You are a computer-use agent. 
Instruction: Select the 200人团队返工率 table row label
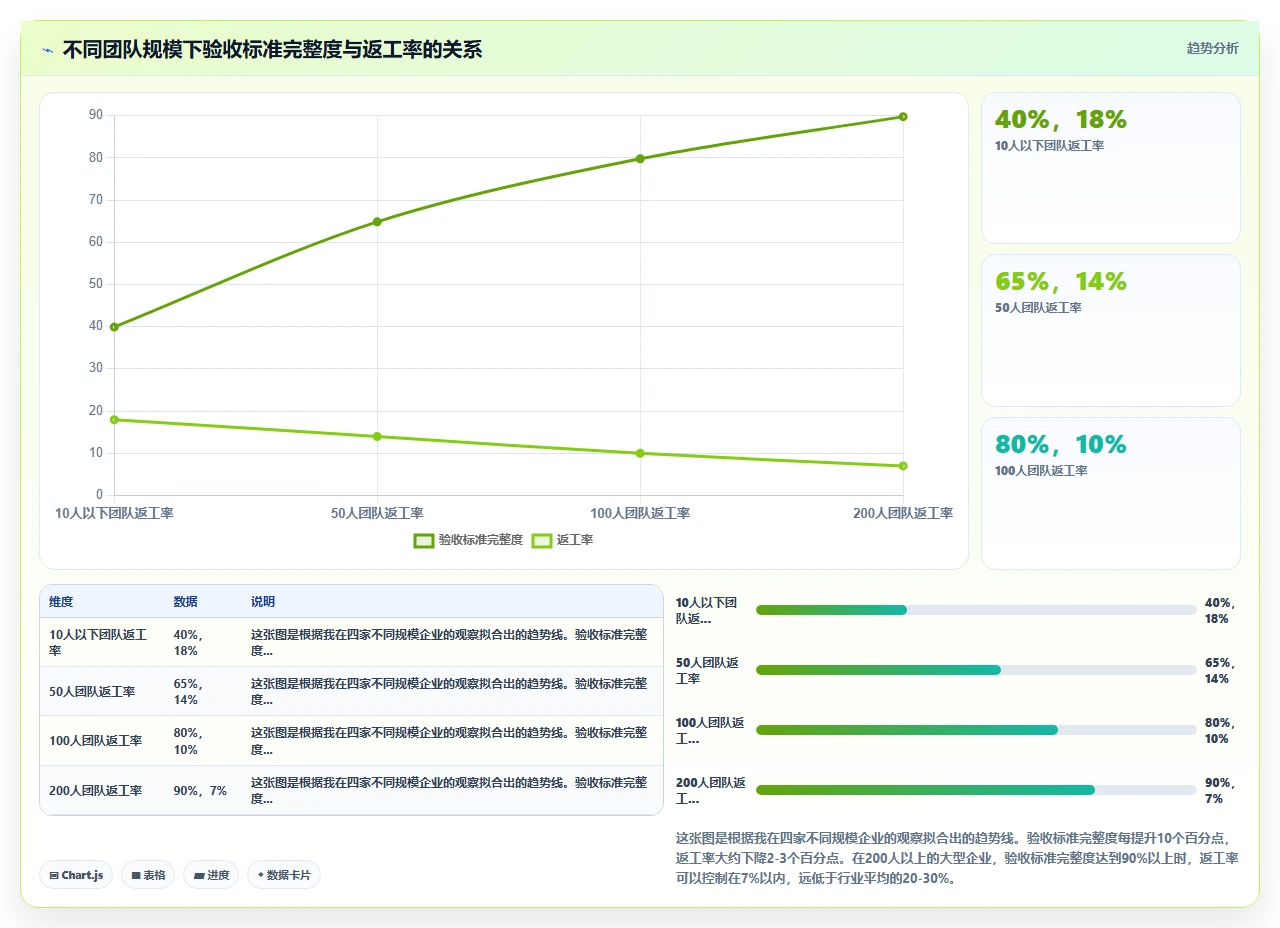96,791
